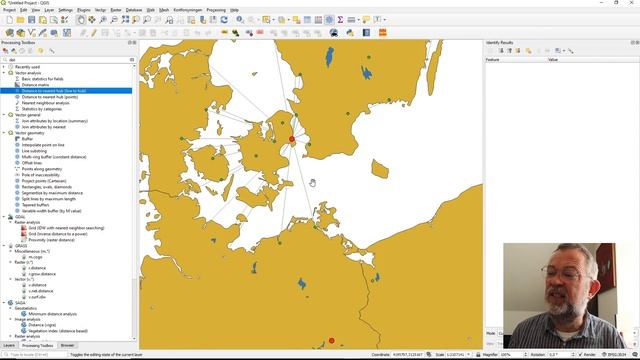The image size is (640, 360).
Task: Select Distance matrix algorithm
Action: pyautogui.click(x=35, y=85)
